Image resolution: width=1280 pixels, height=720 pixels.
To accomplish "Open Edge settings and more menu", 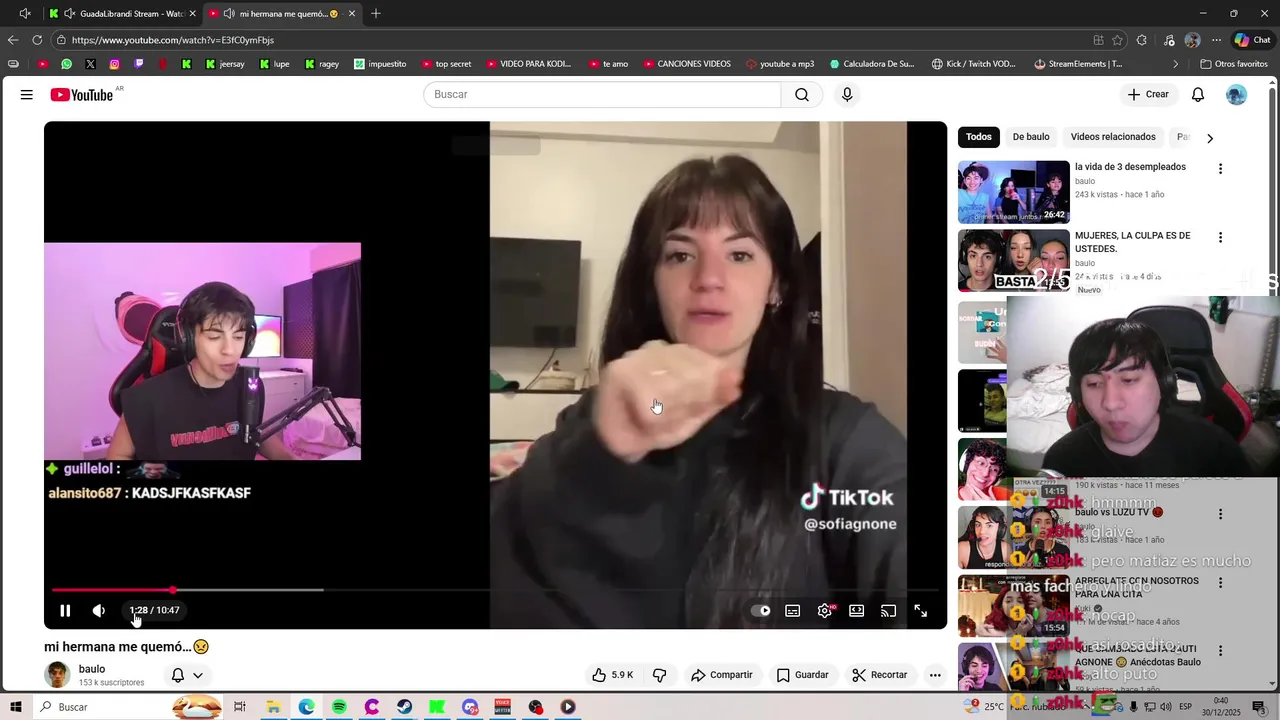I will [x=1217, y=40].
